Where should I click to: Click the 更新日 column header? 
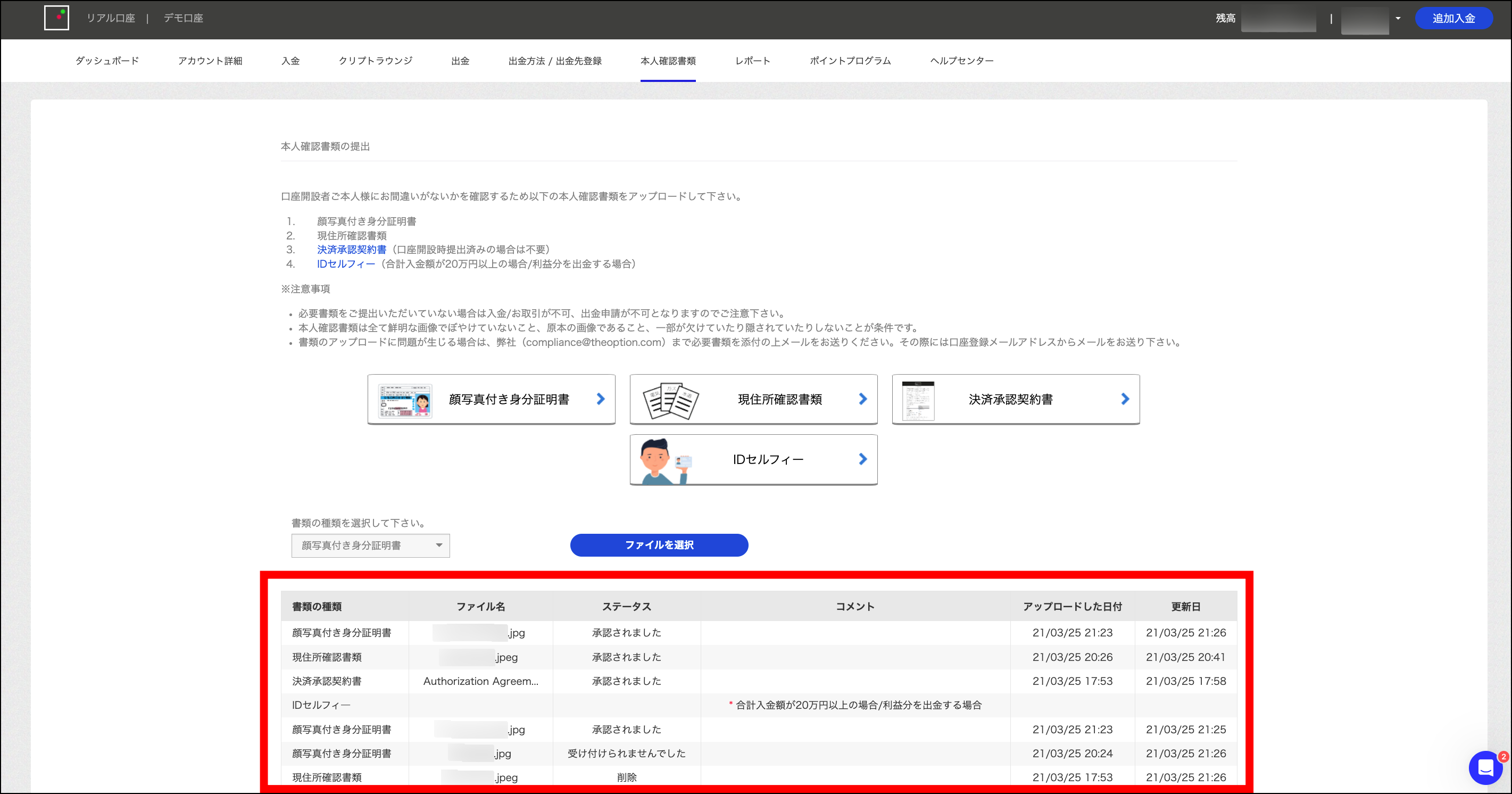1186,607
